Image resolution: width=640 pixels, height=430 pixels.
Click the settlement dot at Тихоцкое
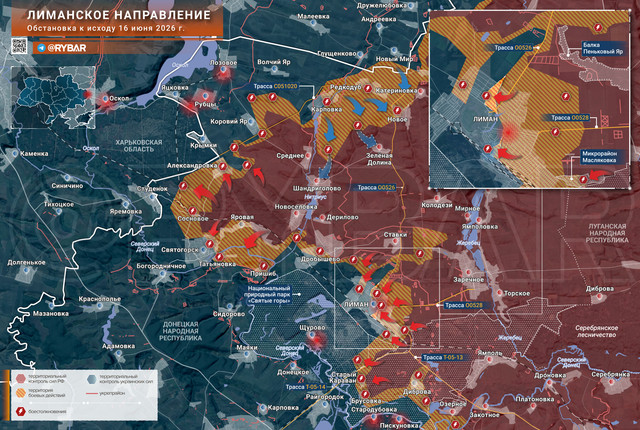click(59, 211)
